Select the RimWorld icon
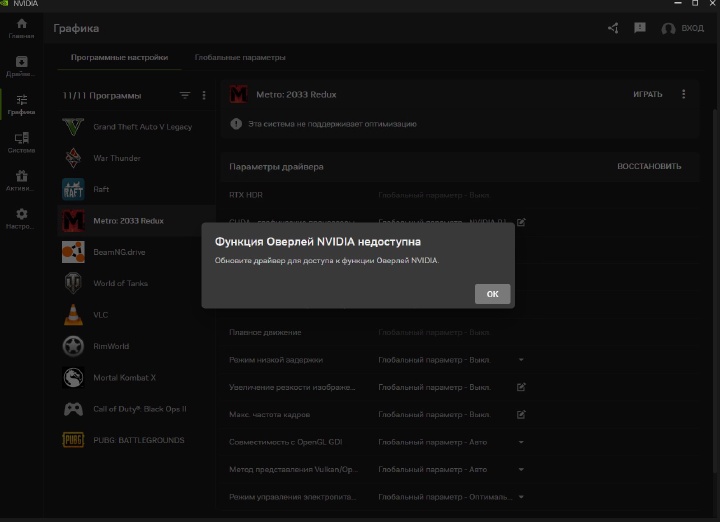This screenshot has height=522, width=720. [73, 346]
